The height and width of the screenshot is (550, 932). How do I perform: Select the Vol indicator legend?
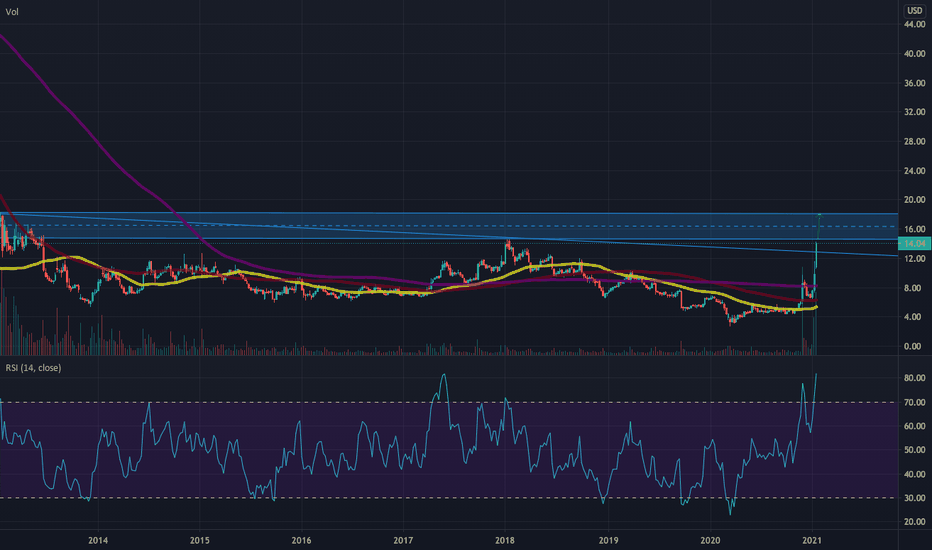click(x=12, y=12)
